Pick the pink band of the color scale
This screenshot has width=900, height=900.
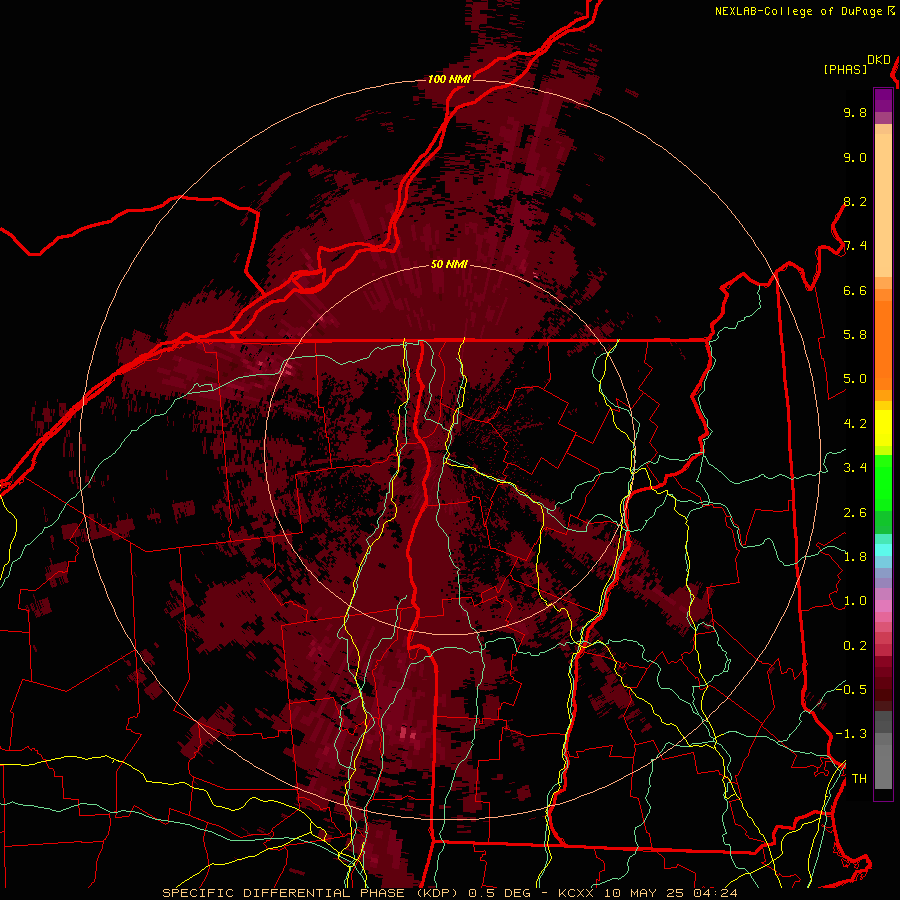click(x=883, y=606)
